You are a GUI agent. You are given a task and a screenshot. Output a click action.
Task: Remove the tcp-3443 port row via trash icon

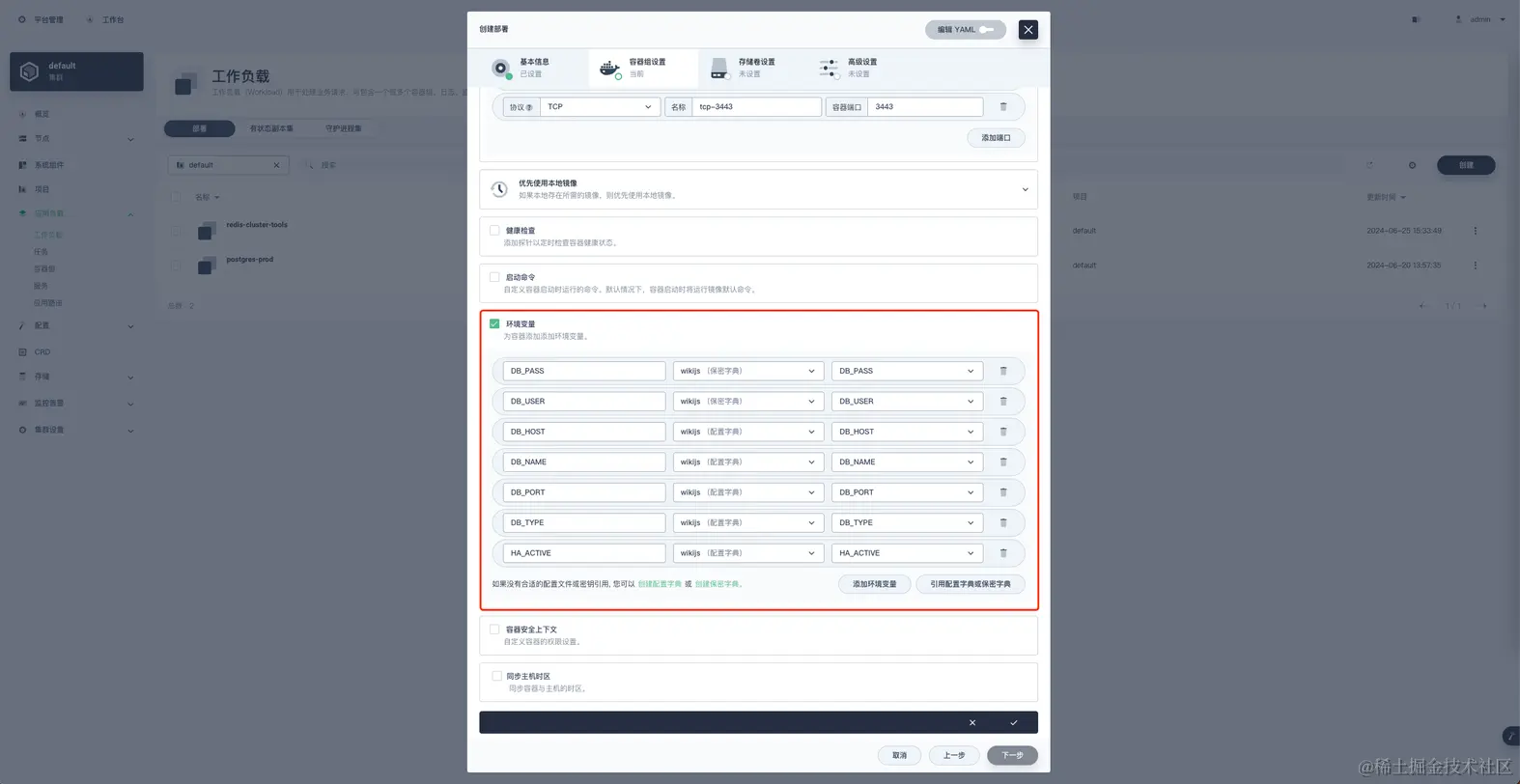(1003, 107)
